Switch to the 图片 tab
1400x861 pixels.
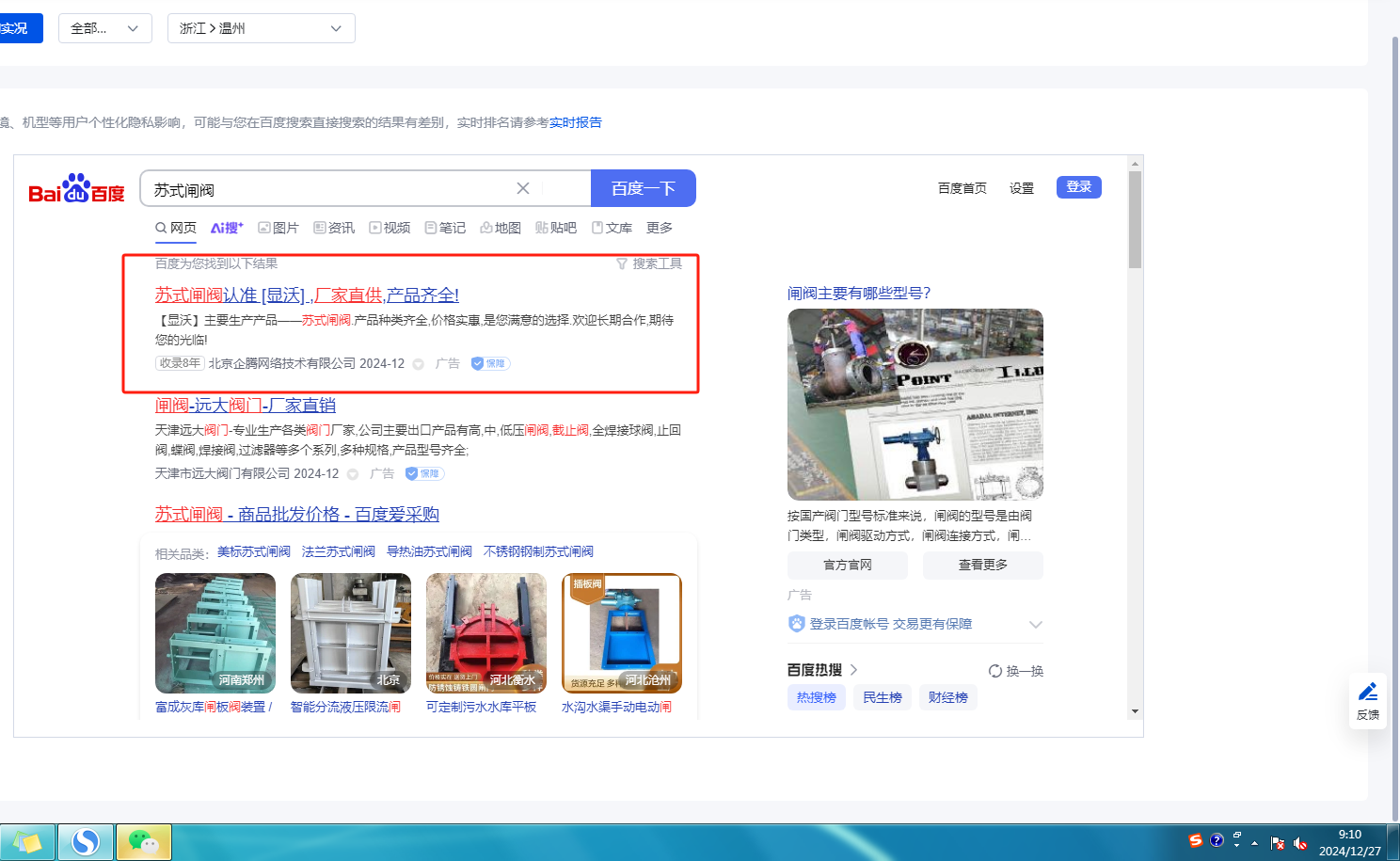(x=278, y=228)
